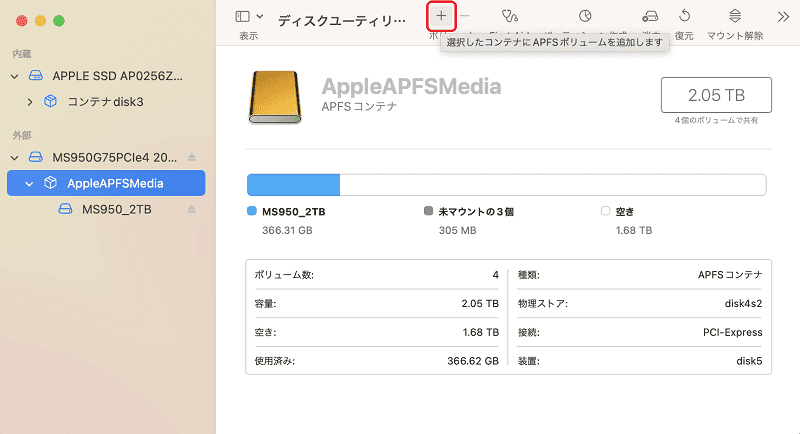Toggle the sidebar view (表示) icon
The image size is (800, 434).
[x=242, y=16]
